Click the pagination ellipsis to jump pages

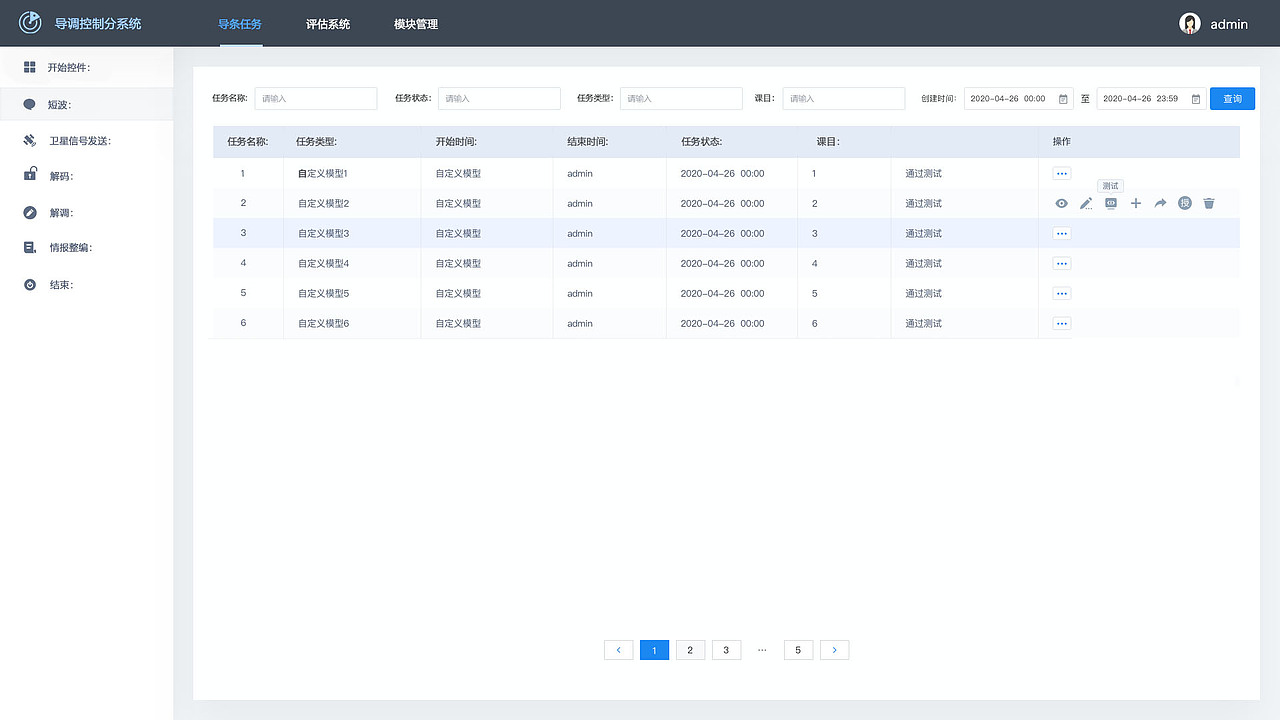point(762,650)
